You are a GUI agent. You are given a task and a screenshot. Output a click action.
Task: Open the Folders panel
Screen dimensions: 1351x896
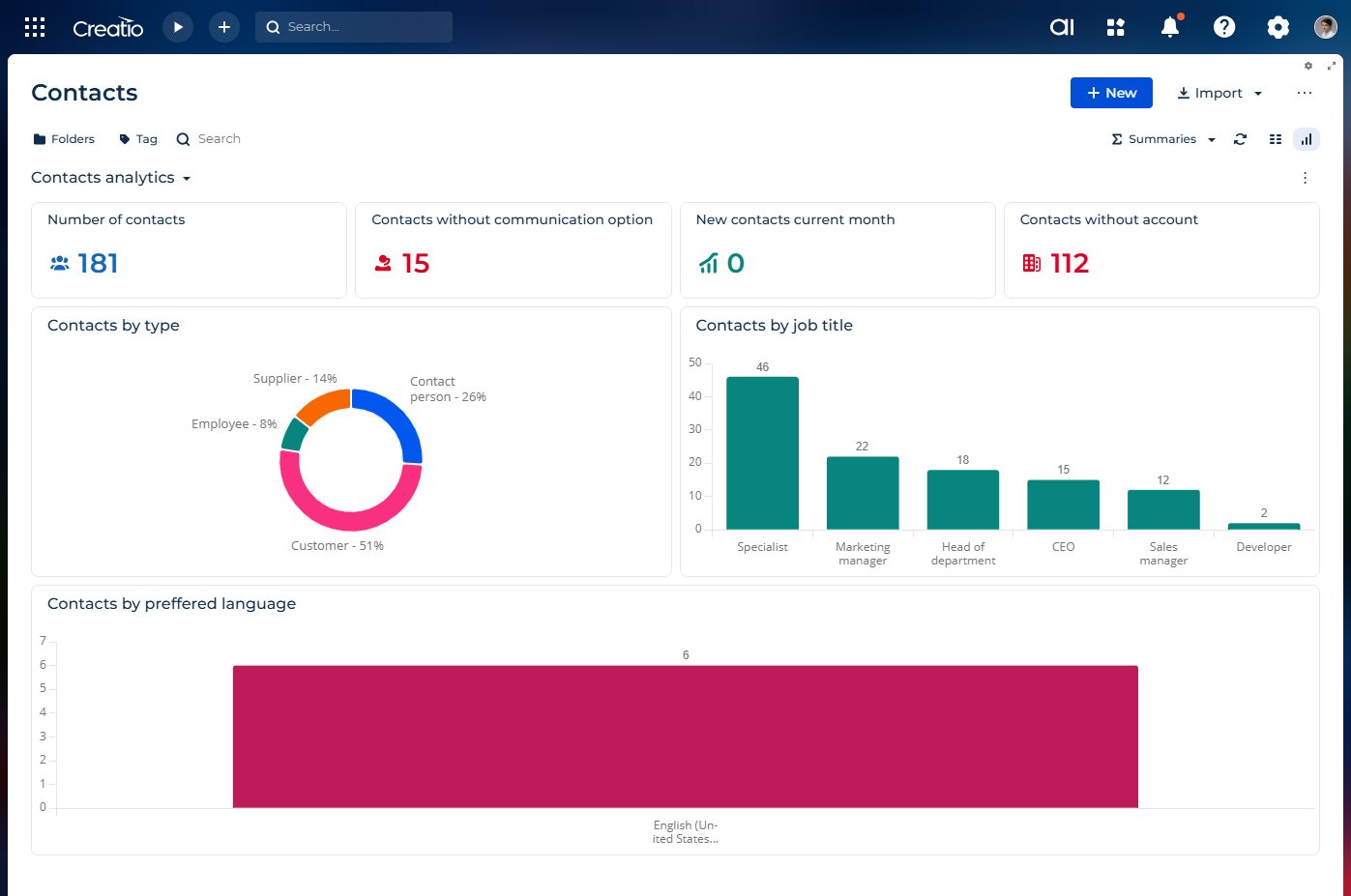pos(64,139)
